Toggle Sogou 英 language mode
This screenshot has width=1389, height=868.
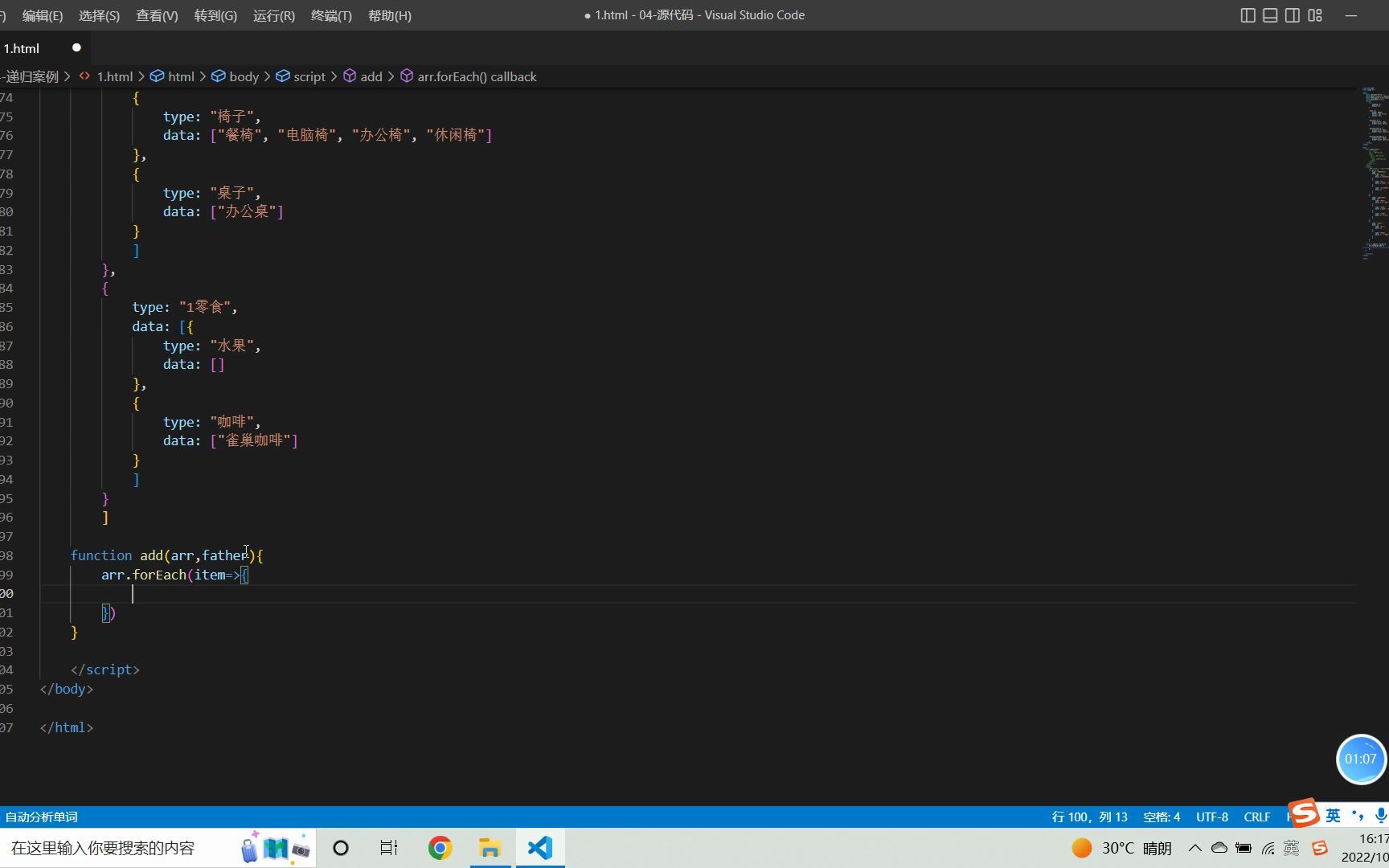click(1334, 816)
